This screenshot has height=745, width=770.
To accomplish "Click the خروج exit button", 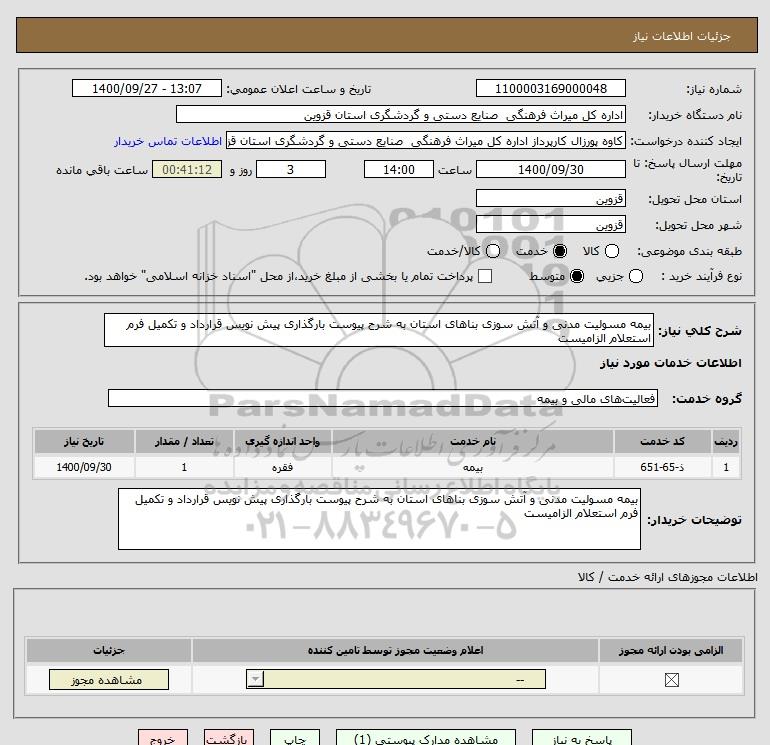I will [163, 738].
